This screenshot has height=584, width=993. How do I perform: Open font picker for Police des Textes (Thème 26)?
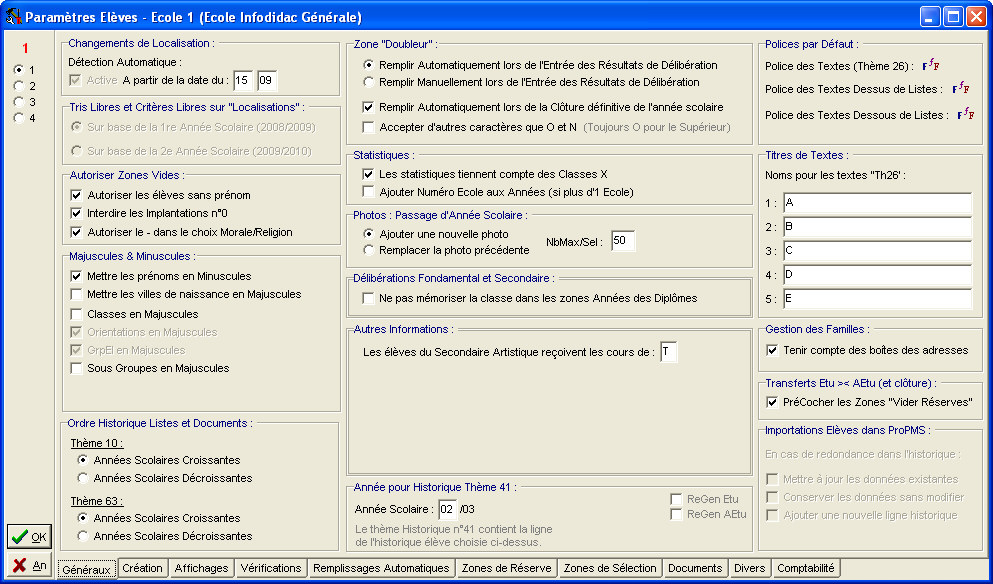point(930,65)
